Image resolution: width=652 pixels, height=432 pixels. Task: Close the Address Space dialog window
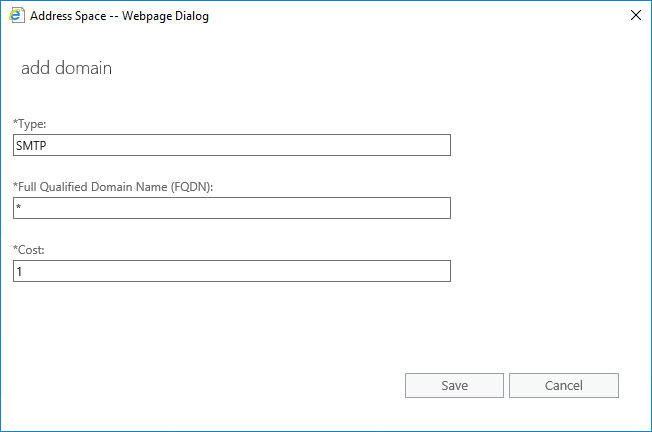click(x=635, y=15)
